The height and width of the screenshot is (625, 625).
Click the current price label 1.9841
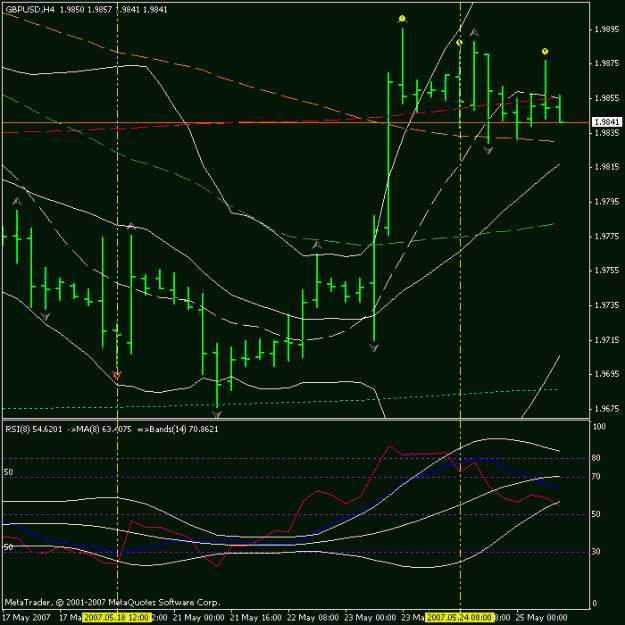point(606,122)
